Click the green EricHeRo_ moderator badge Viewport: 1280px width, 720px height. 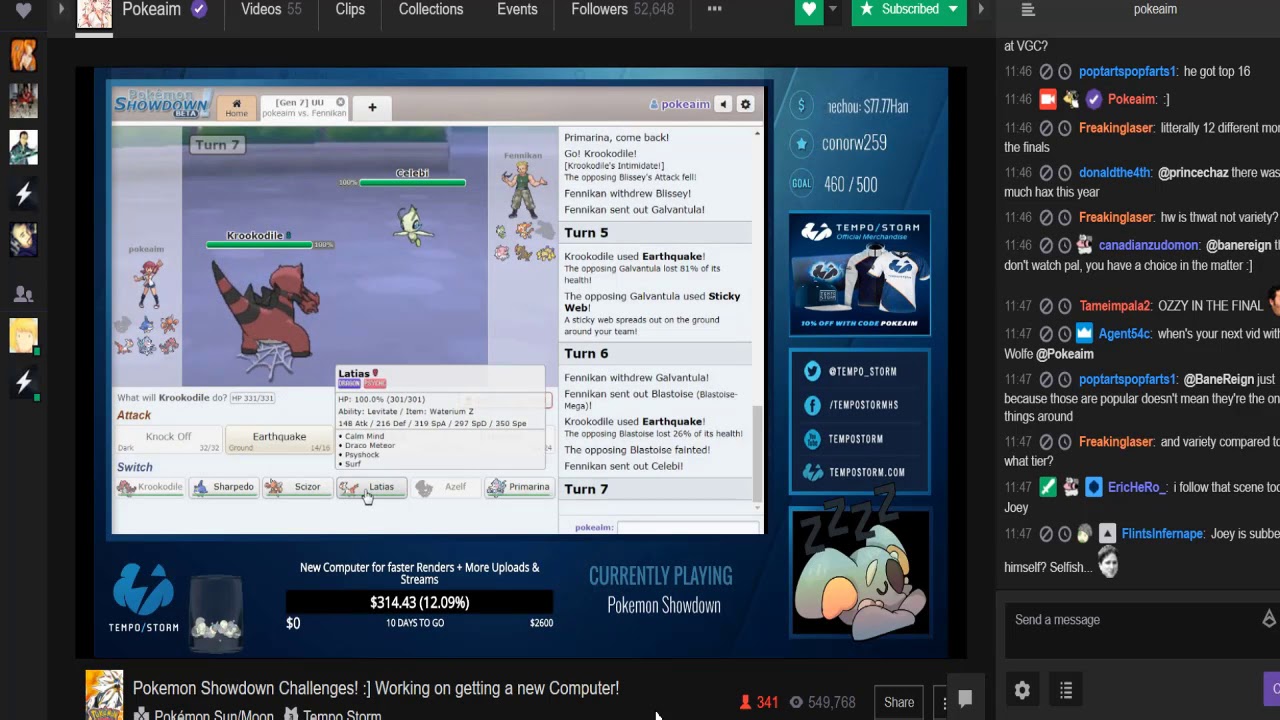pos(1047,487)
